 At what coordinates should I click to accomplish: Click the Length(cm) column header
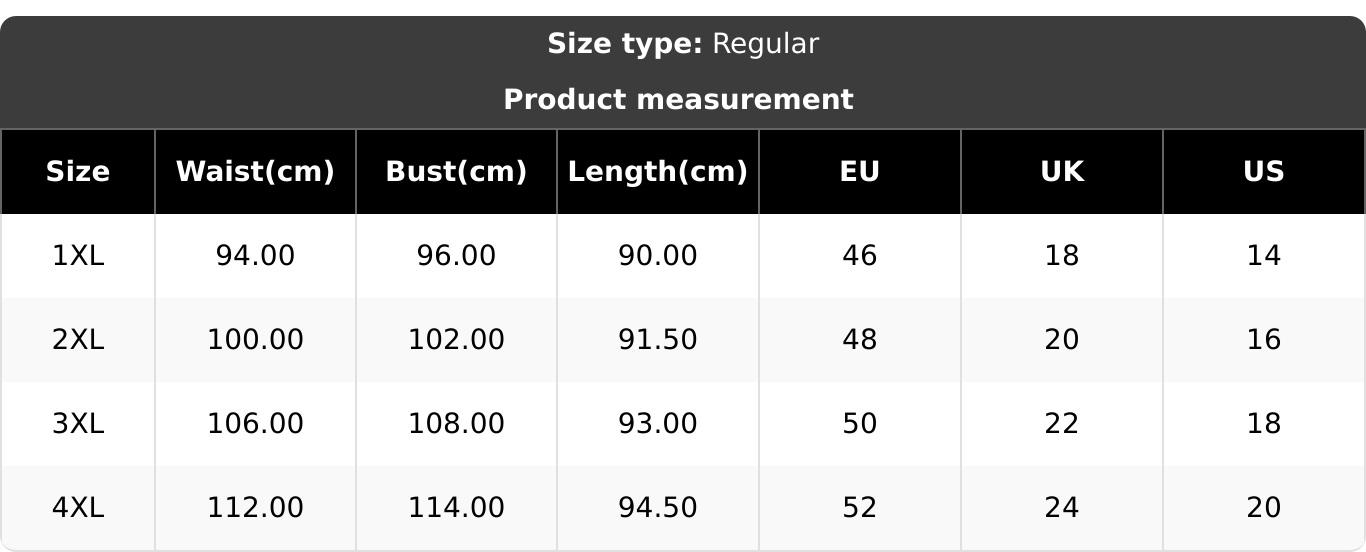(657, 172)
